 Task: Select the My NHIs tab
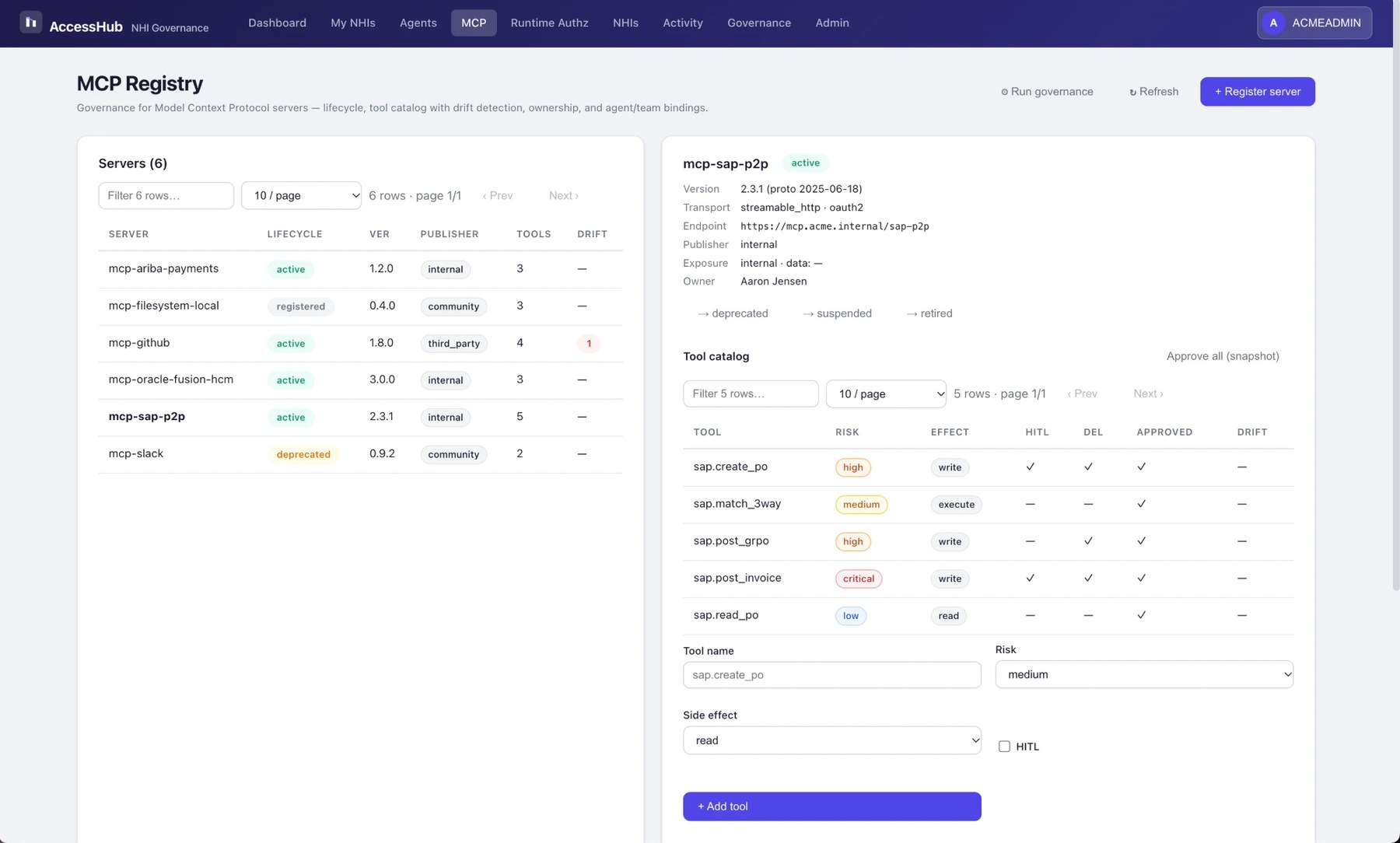[x=352, y=23]
